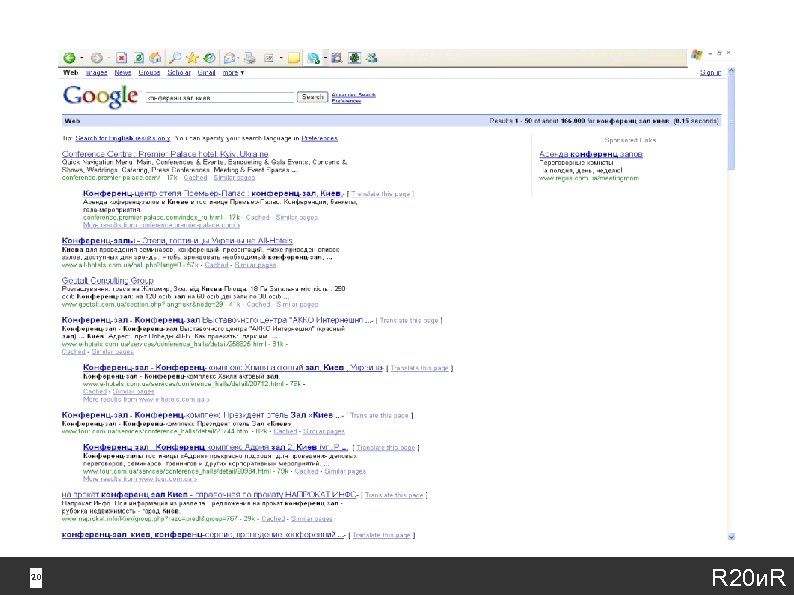
Task: Click the Refresh page icon
Action: pos(139,58)
